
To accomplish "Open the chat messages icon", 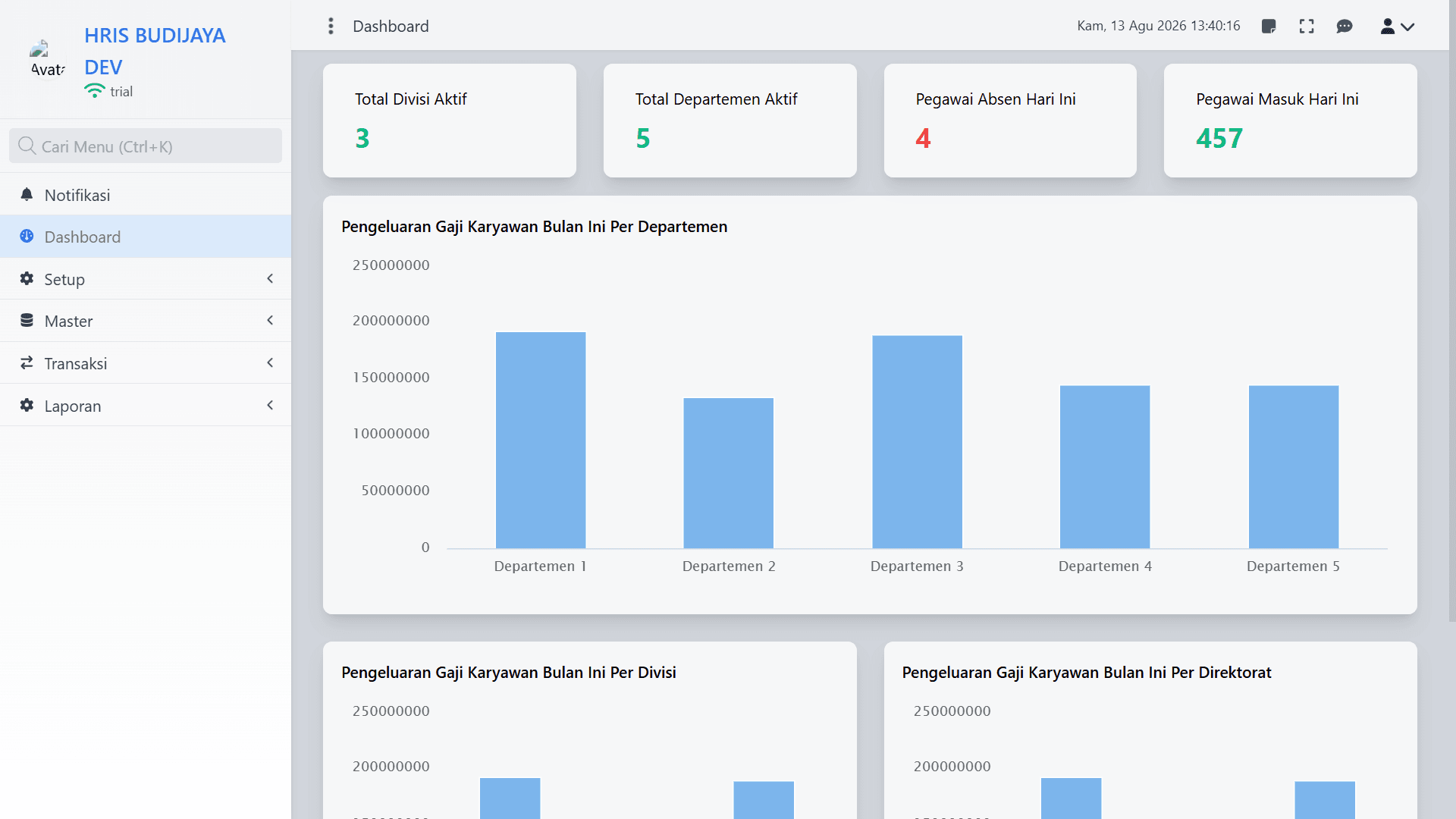I will (1345, 27).
